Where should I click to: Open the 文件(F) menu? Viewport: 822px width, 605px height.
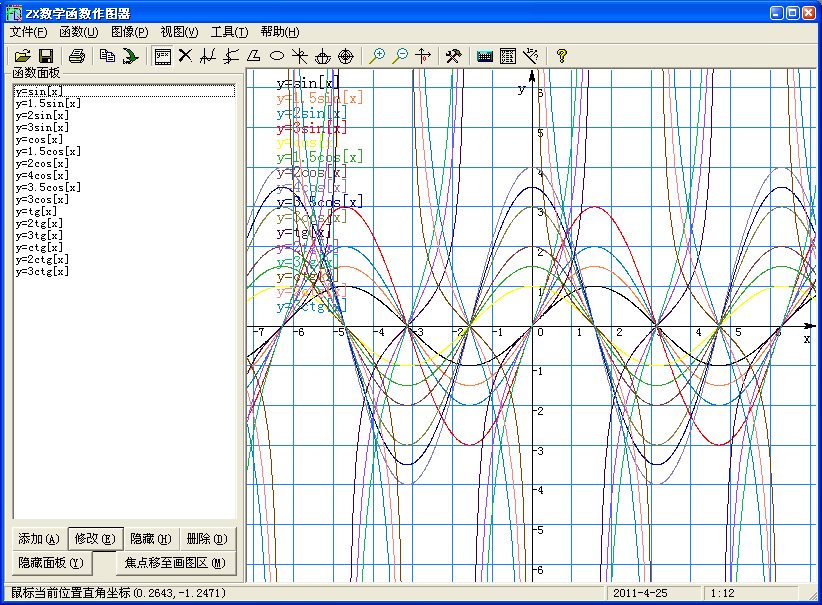coord(28,32)
